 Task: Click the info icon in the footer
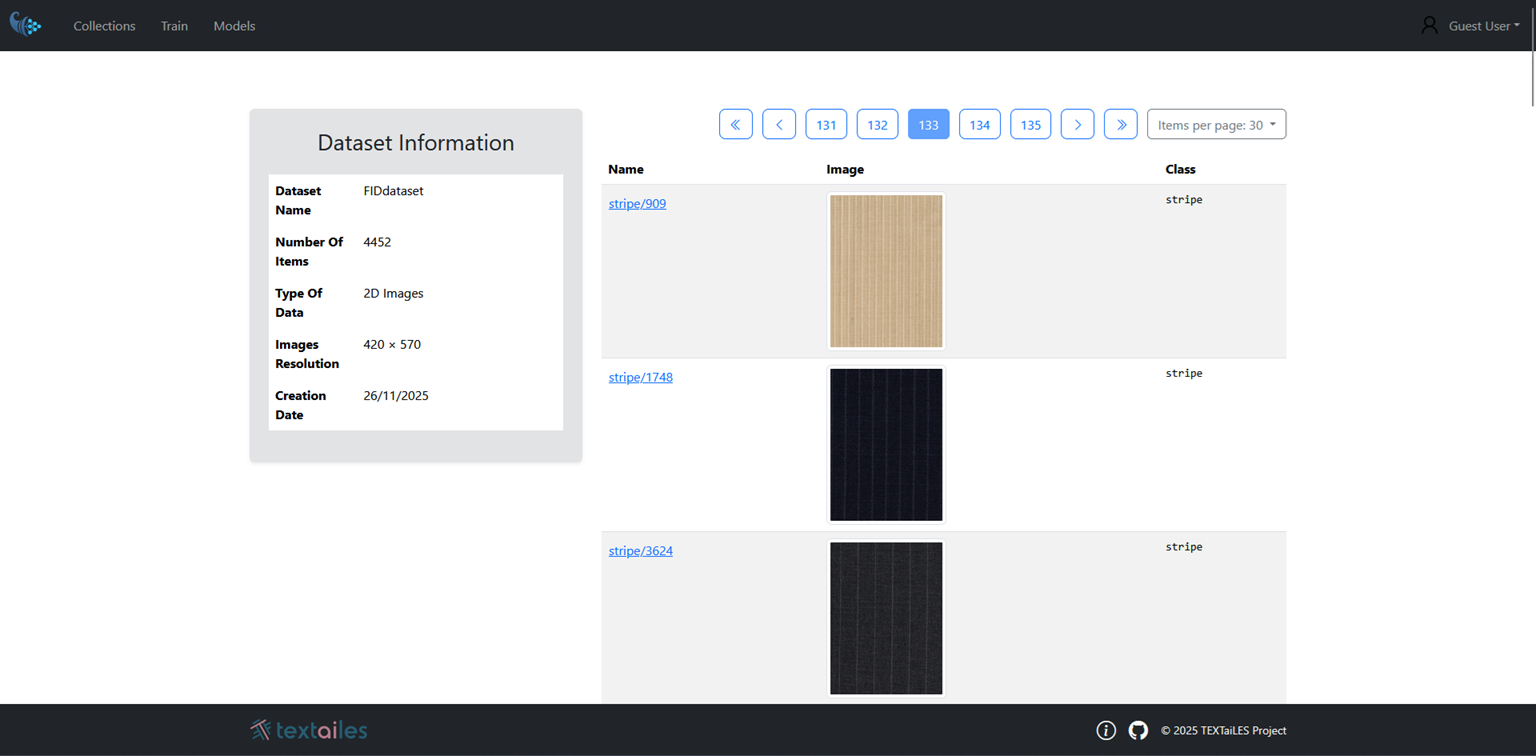point(1106,730)
